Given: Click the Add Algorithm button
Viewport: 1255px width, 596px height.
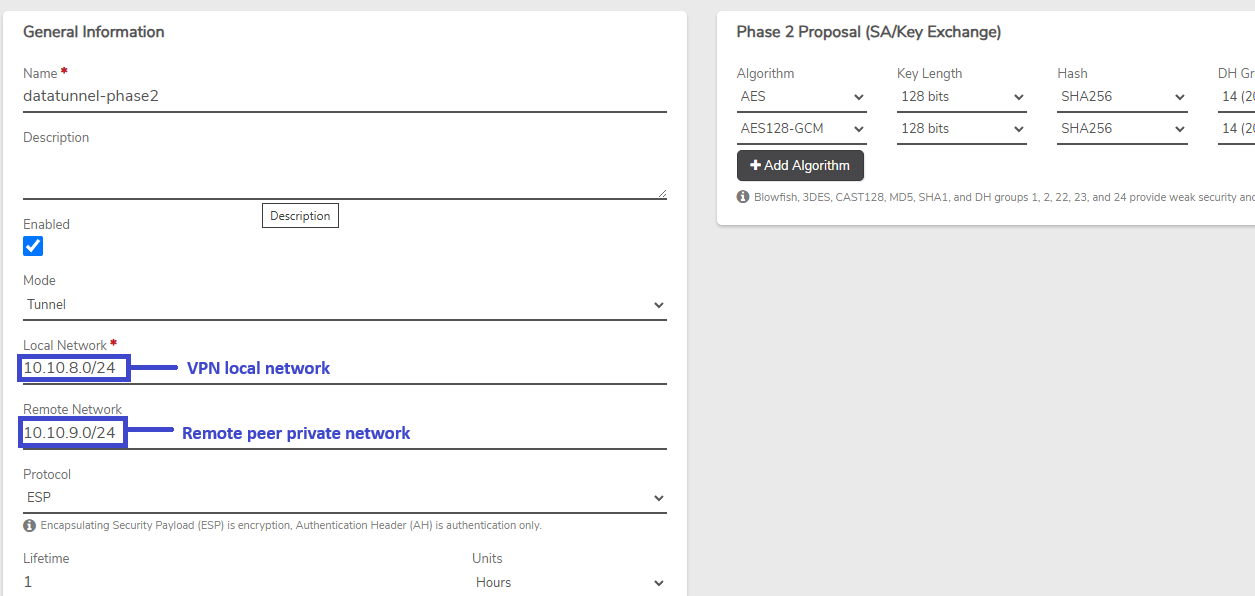Looking at the screenshot, I should tap(800, 165).
